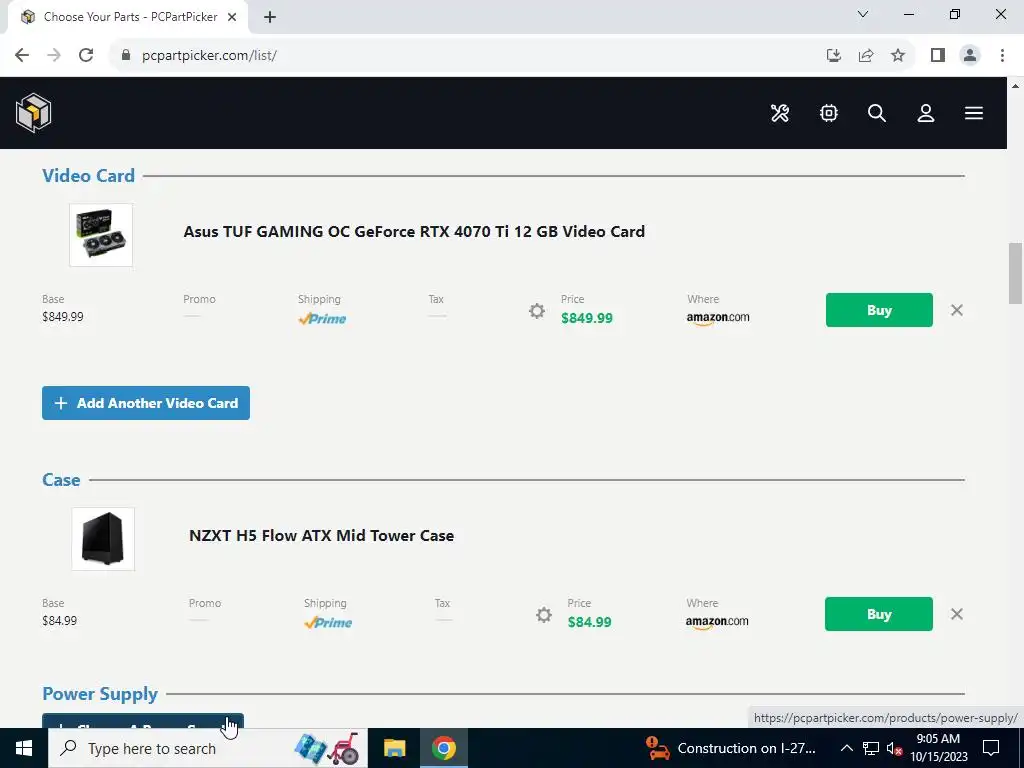Open tab search chevron in title bar
Image resolution: width=1024 pixels, height=768 pixels.
click(x=863, y=14)
